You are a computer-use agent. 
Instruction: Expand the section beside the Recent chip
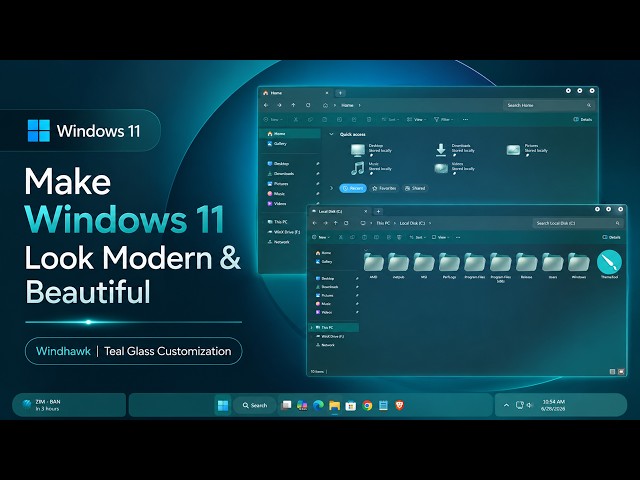331,188
